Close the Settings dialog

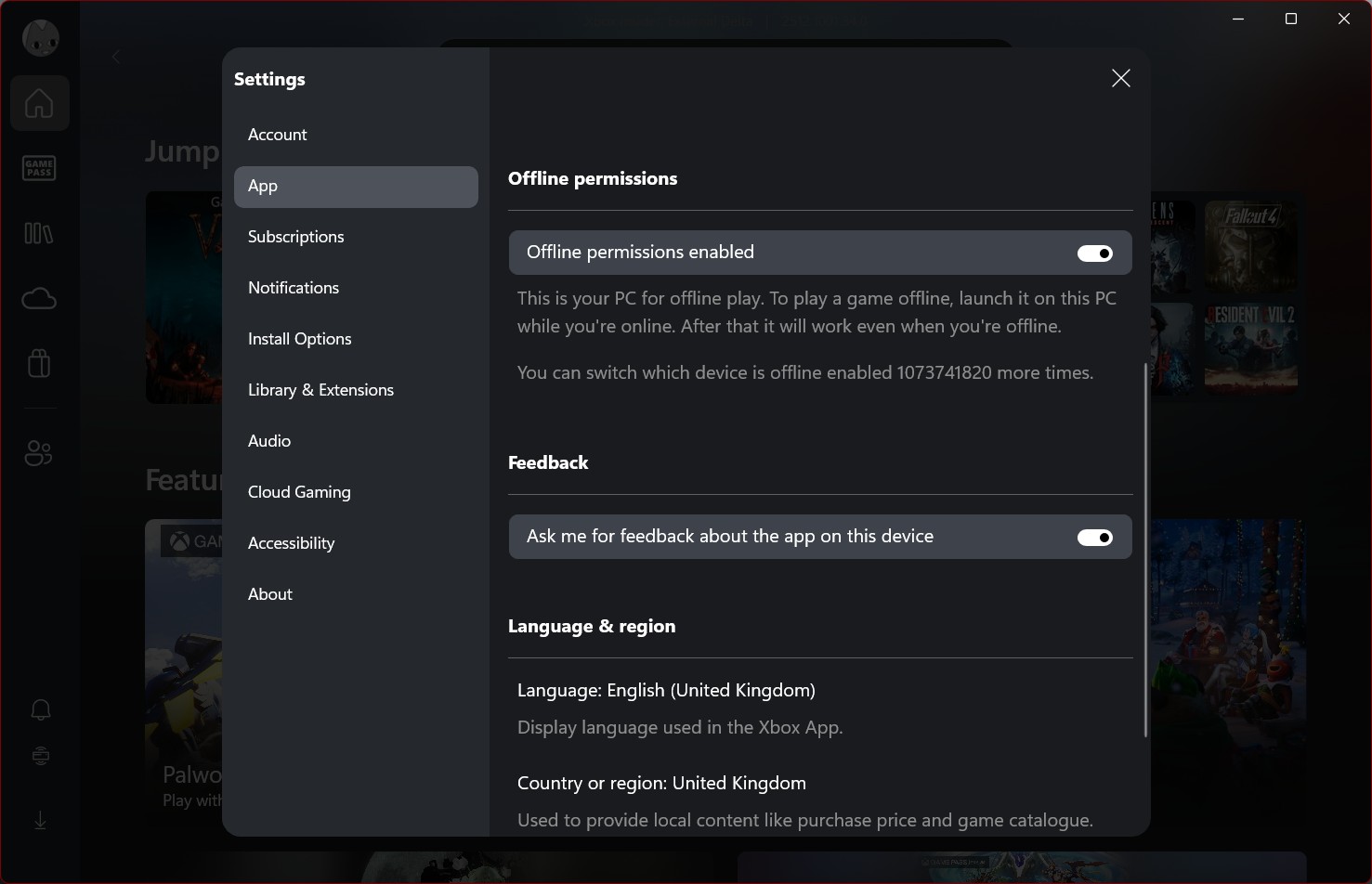click(1120, 79)
